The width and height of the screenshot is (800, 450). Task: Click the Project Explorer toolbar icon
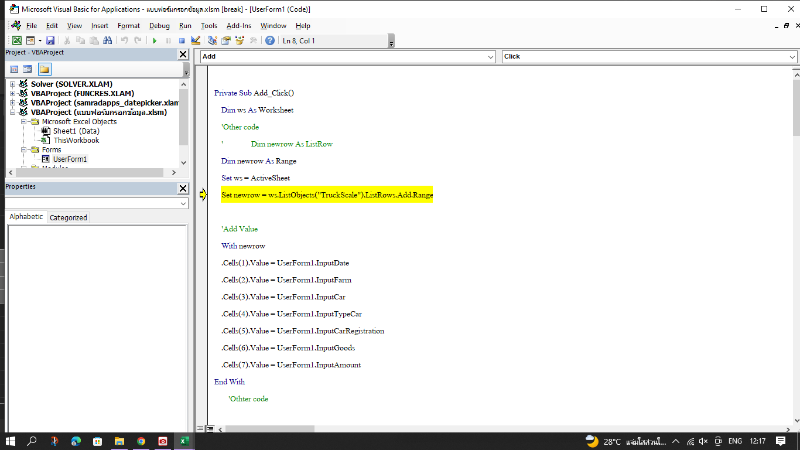212,41
